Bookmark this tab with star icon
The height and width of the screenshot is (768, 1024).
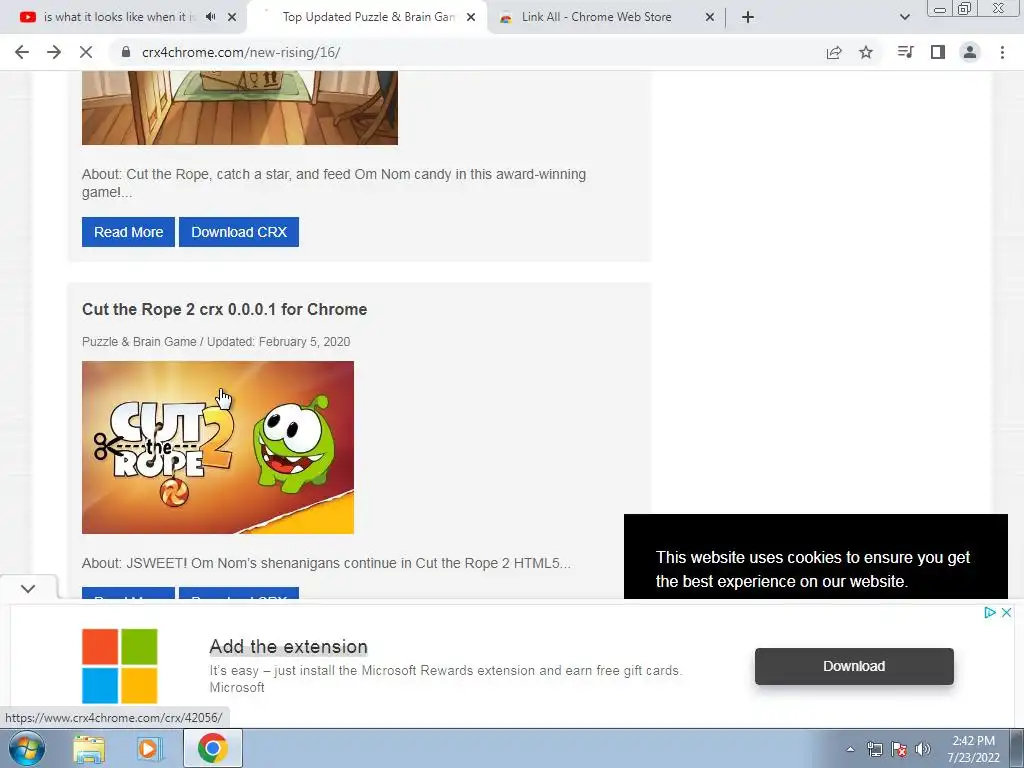point(866,52)
